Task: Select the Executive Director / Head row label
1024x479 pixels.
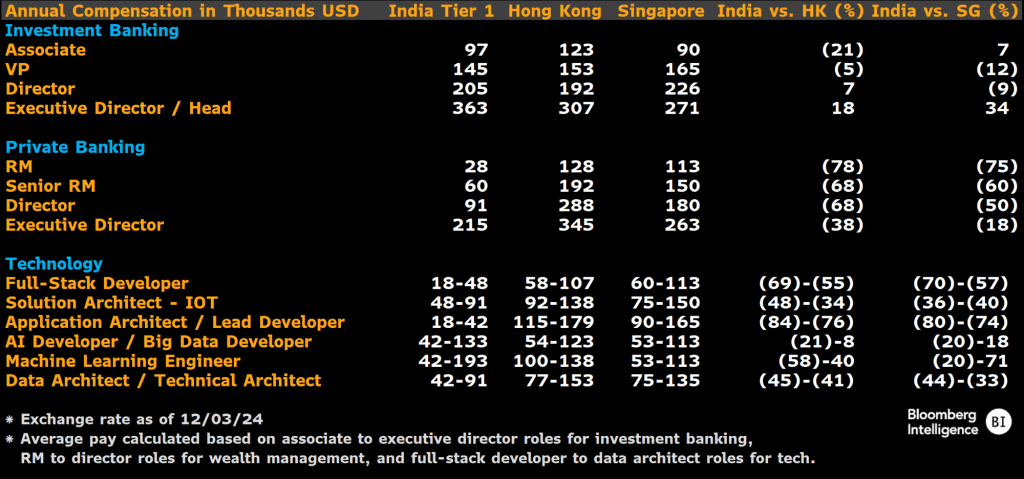Action: point(119,108)
